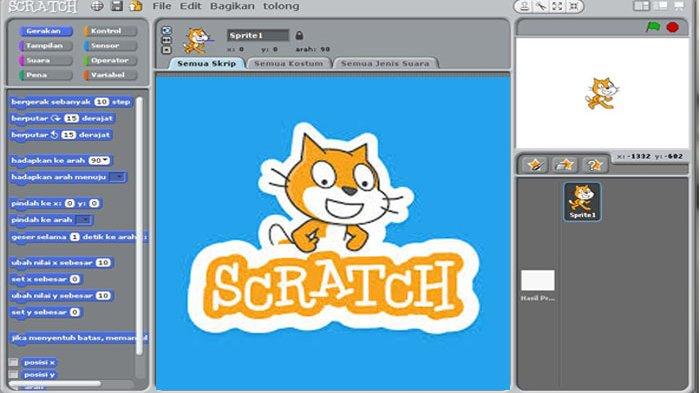This screenshot has height=393, width=700.
Task: Click the set x sebesar value field
Action: click(x=75, y=279)
